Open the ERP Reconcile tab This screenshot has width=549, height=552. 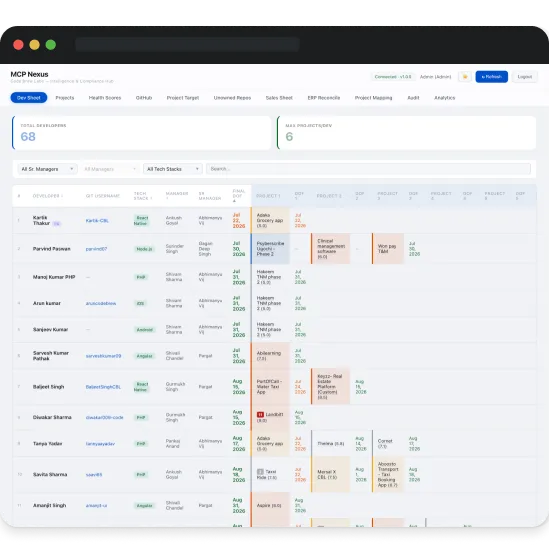(324, 98)
